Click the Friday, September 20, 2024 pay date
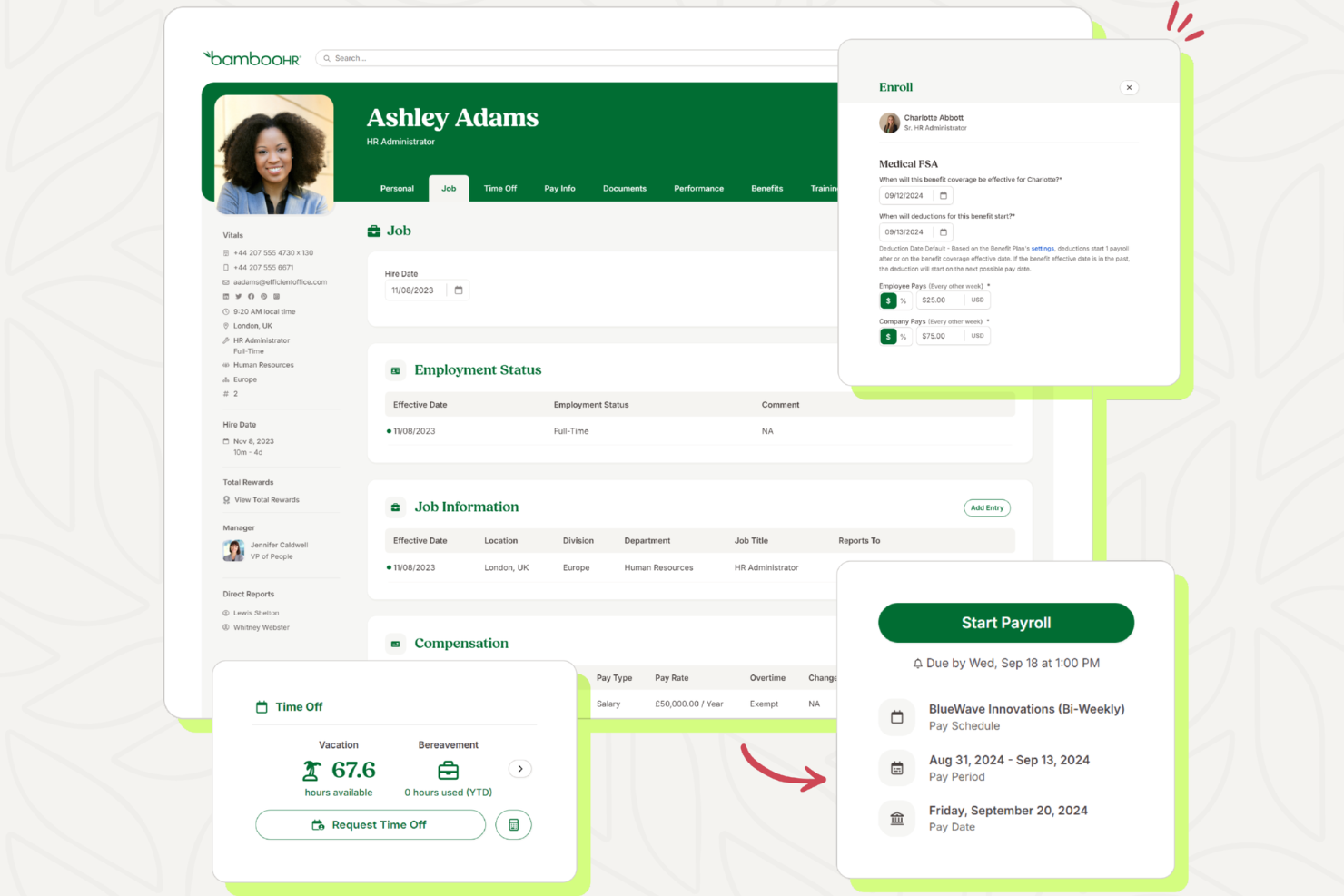This screenshot has width=1344, height=896. point(1008,811)
